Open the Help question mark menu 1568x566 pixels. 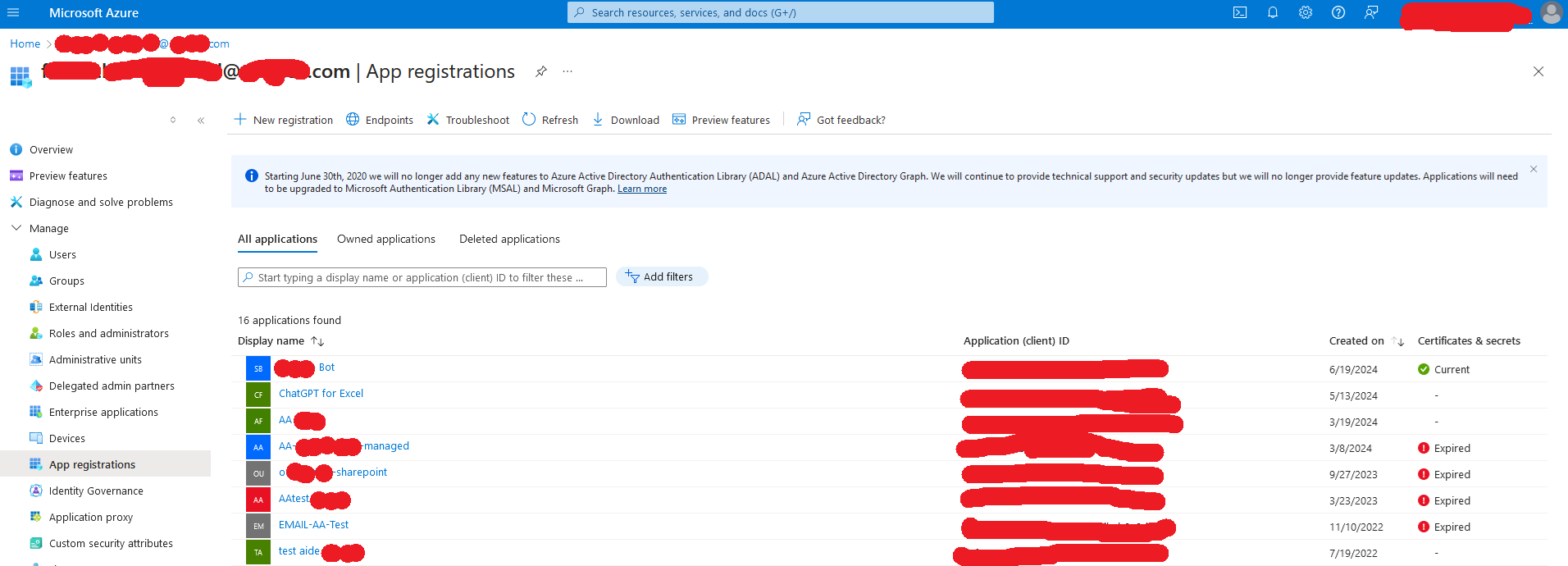[x=1338, y=12]
